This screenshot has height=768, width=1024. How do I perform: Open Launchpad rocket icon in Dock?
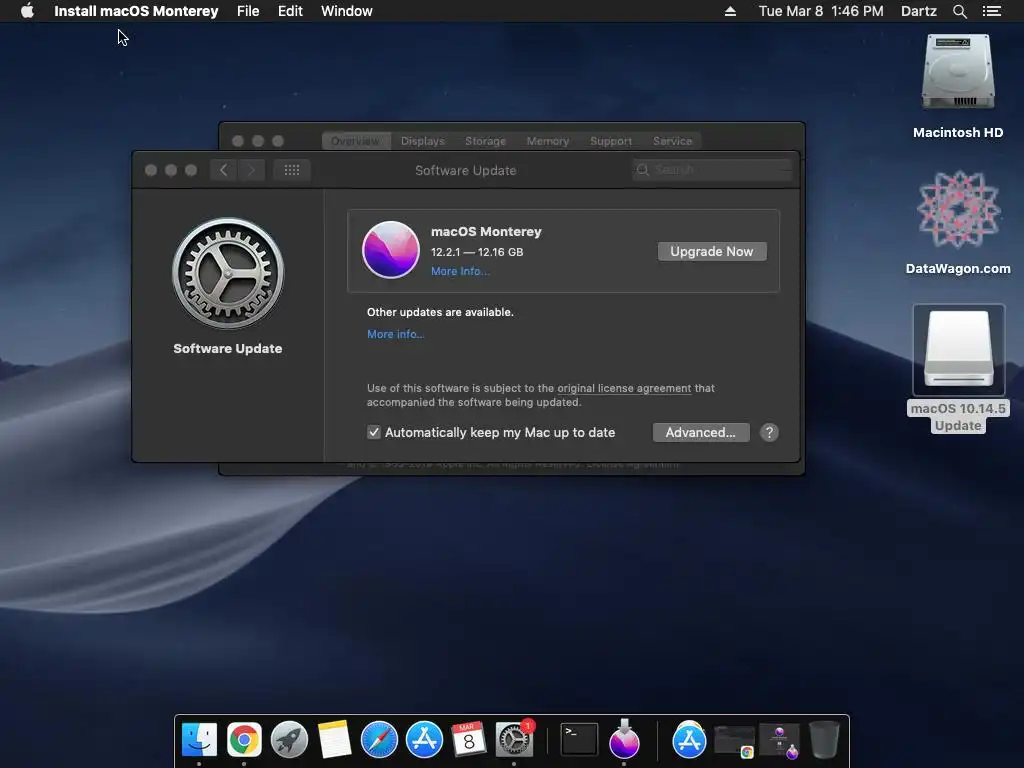point(289,740)
